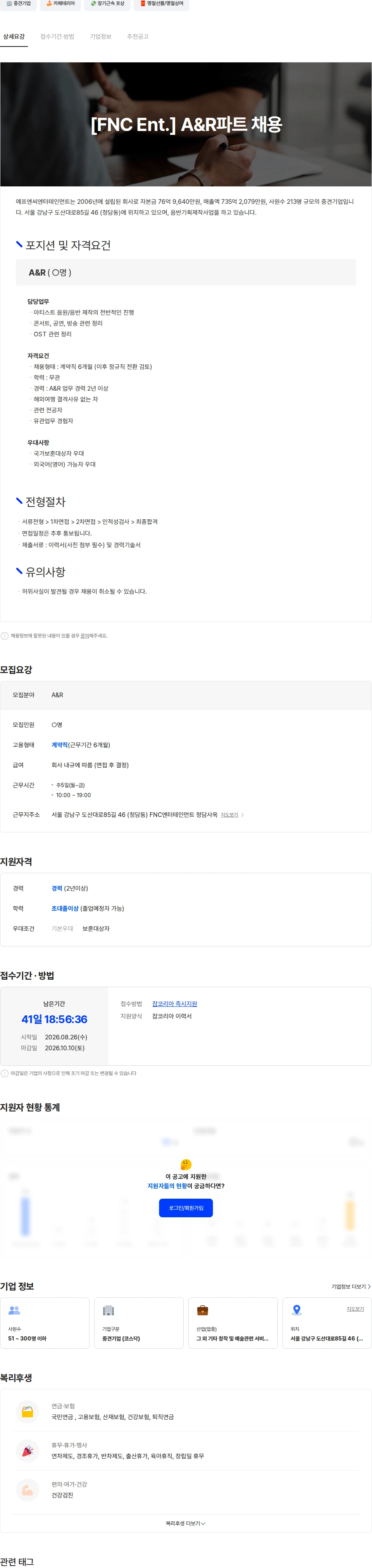Click the 국민연금, 고용보험 benefits text
372x1568 pixels.
113,1417
